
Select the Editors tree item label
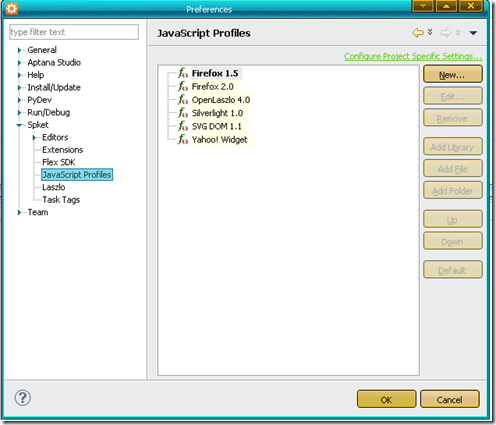pos(55,137)
